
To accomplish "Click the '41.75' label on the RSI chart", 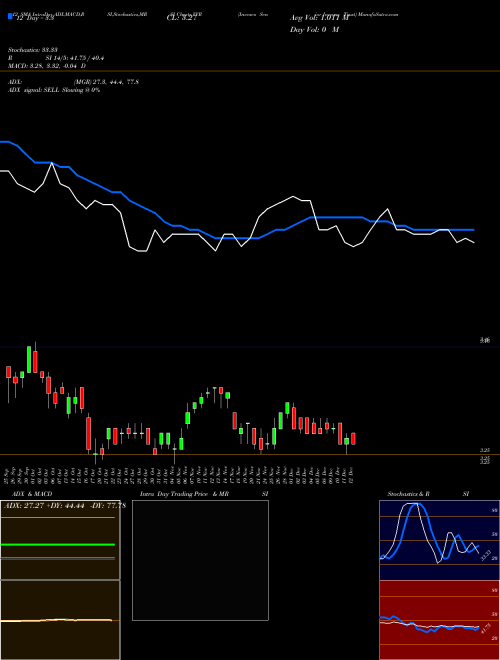I will tap(485, 630).
